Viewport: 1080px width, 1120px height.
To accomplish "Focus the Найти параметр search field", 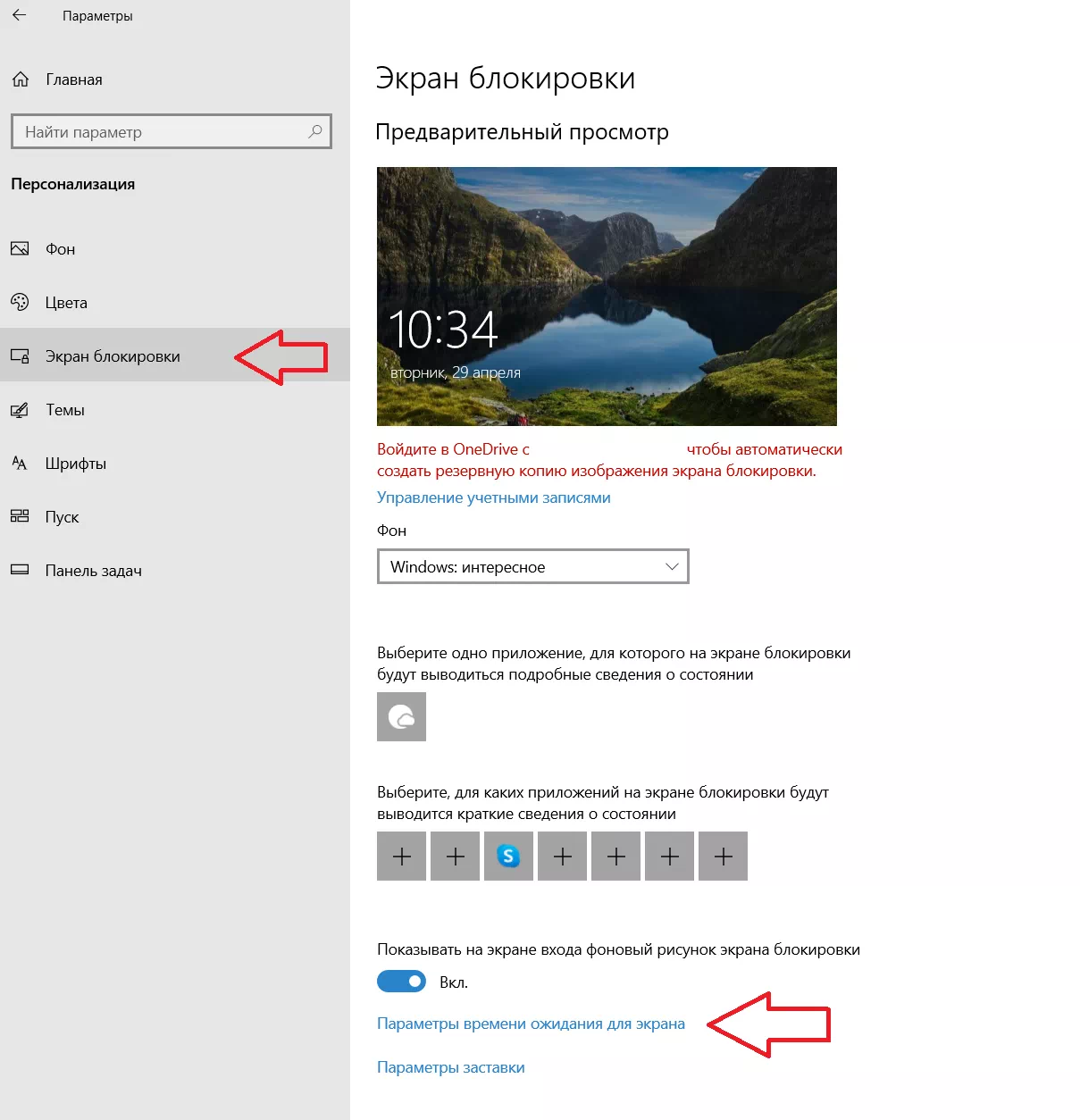I will (172, 131).
